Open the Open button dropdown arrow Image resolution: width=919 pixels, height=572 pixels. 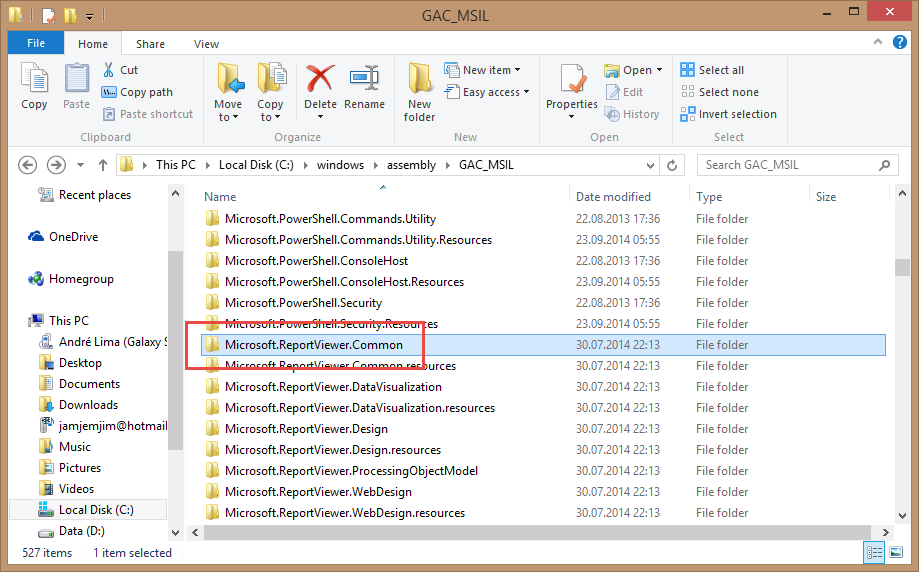point(659,70)
